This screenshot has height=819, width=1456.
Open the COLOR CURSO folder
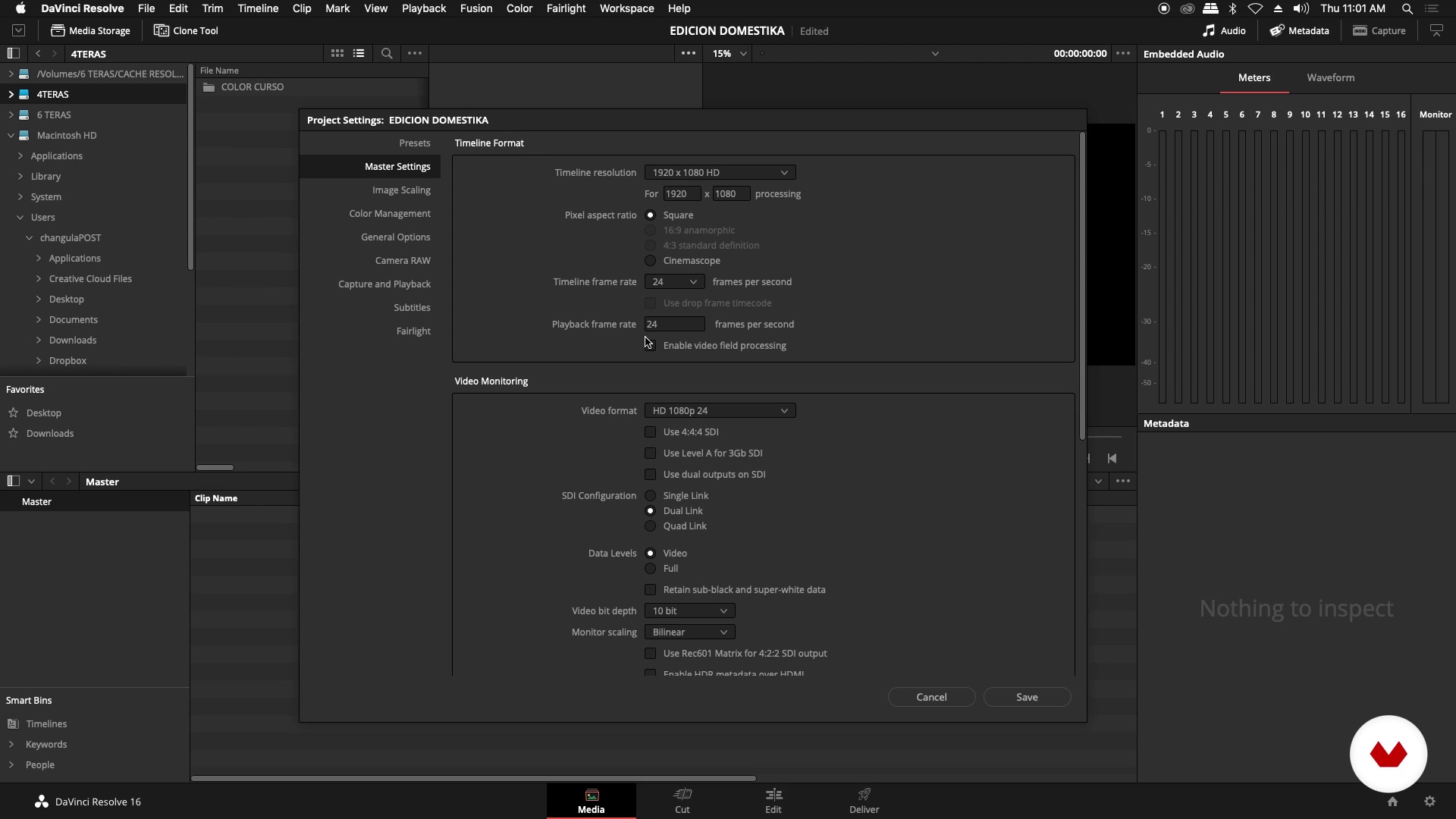[253, 87]
